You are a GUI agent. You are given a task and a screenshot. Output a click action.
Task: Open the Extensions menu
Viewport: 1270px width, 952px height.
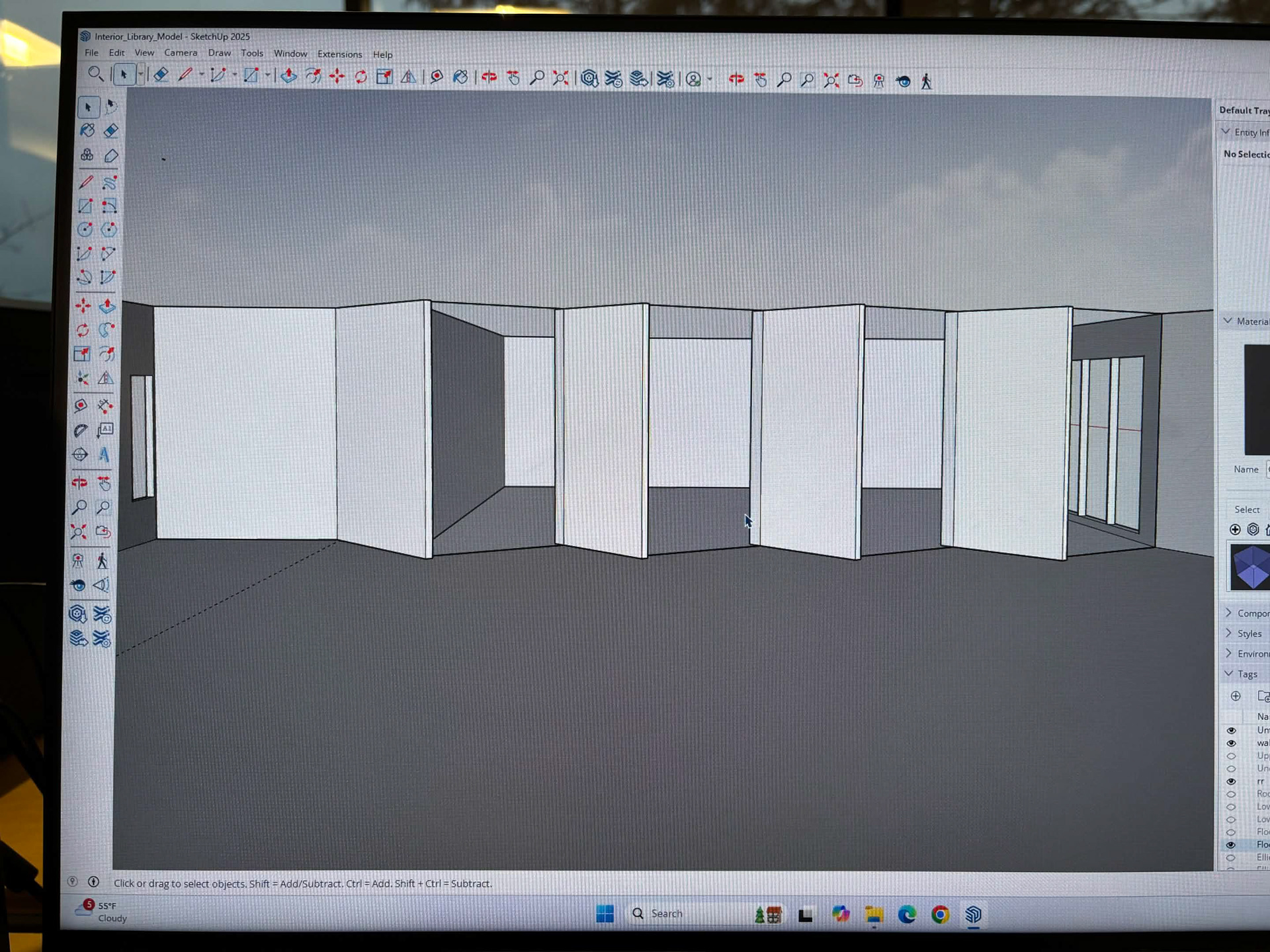tap(339, 54)
